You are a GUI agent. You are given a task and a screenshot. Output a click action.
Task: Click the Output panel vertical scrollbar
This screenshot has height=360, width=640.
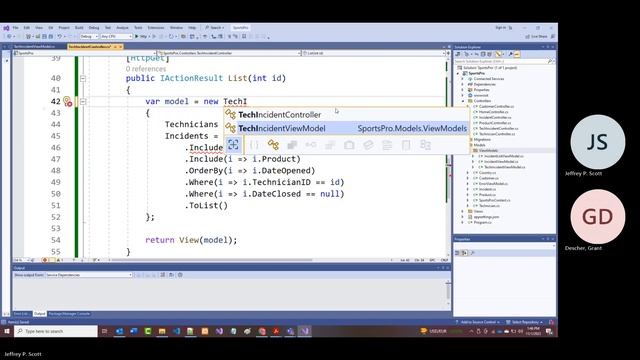(x=448, y=291)
